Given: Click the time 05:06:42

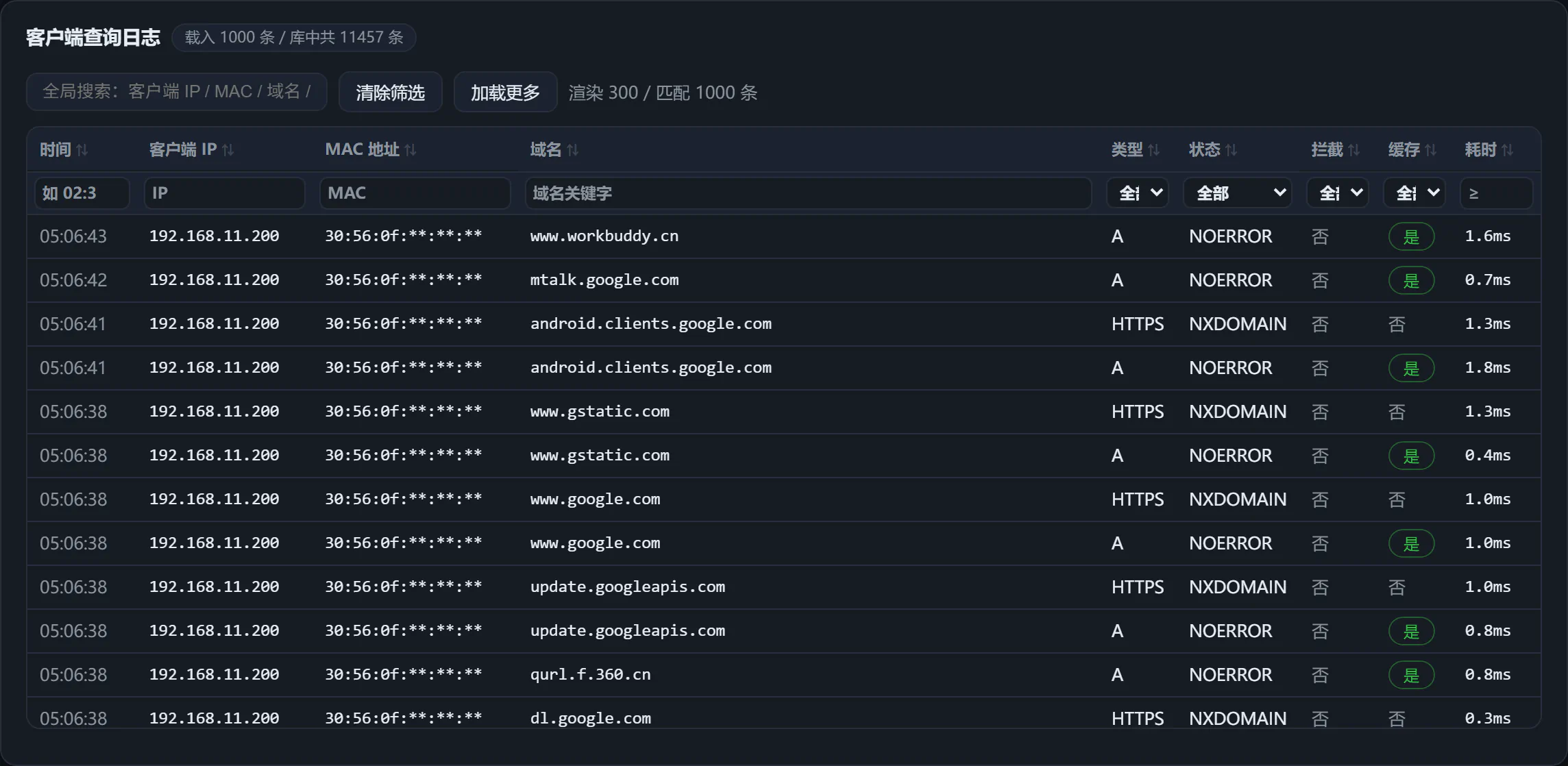Looking at the screenshot, I should click(x=73, y=280).
